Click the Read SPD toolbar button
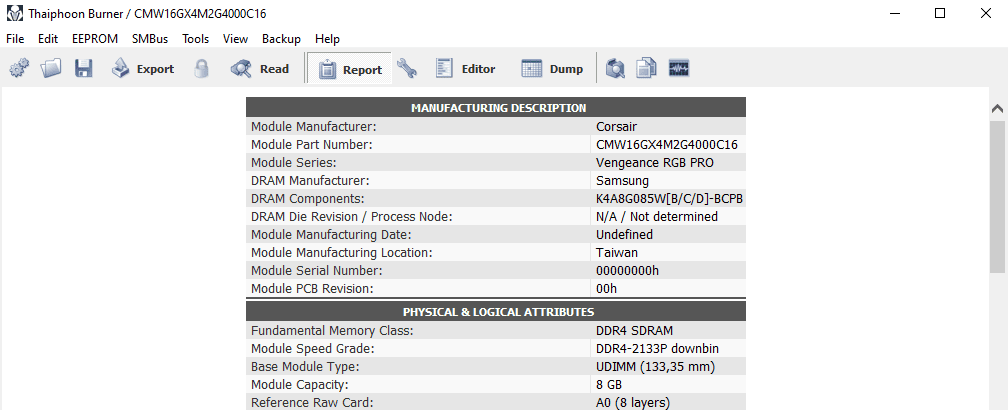Image resolution: width=1008 pixels, height=410 pixels. 260,68
